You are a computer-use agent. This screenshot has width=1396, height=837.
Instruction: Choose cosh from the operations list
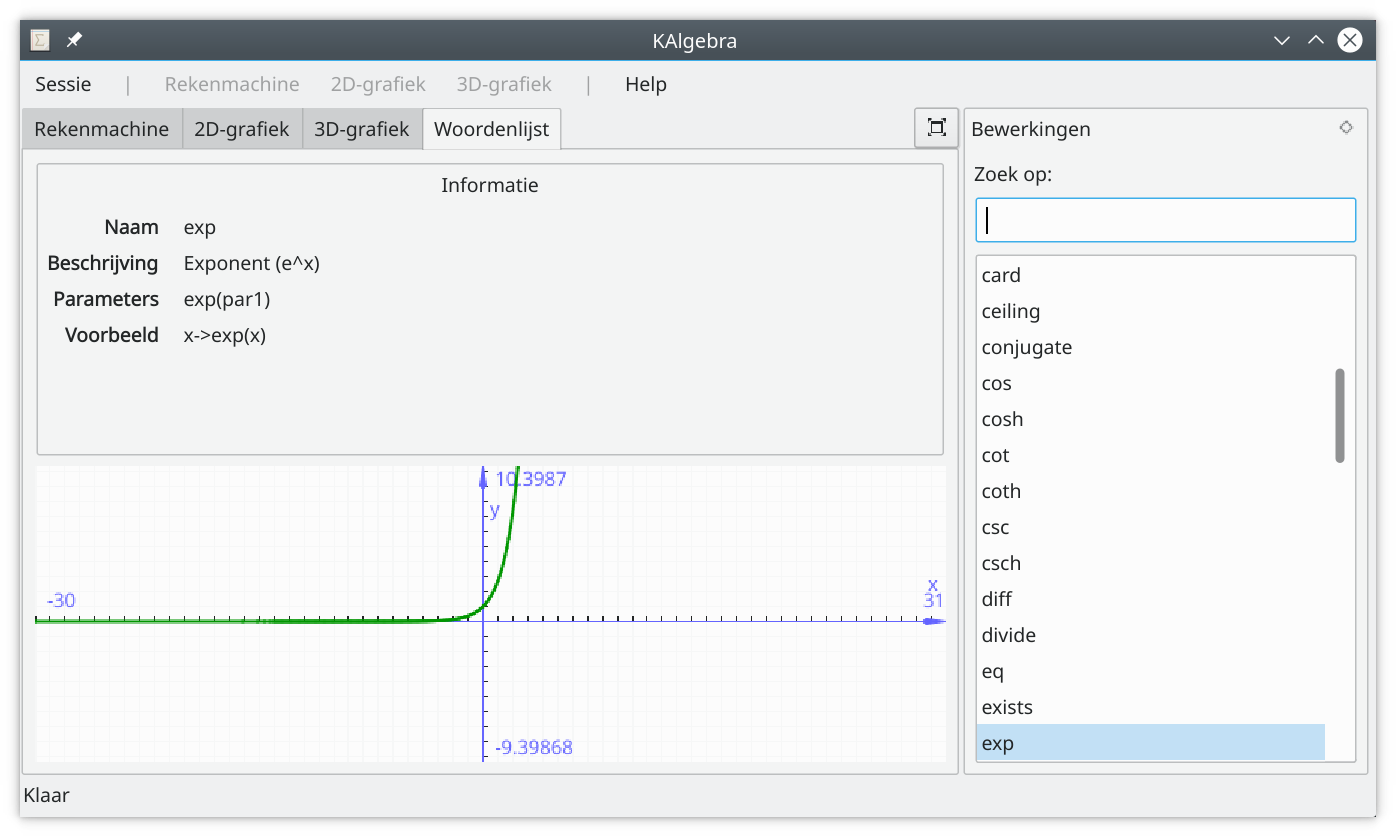coord(1151,419)
